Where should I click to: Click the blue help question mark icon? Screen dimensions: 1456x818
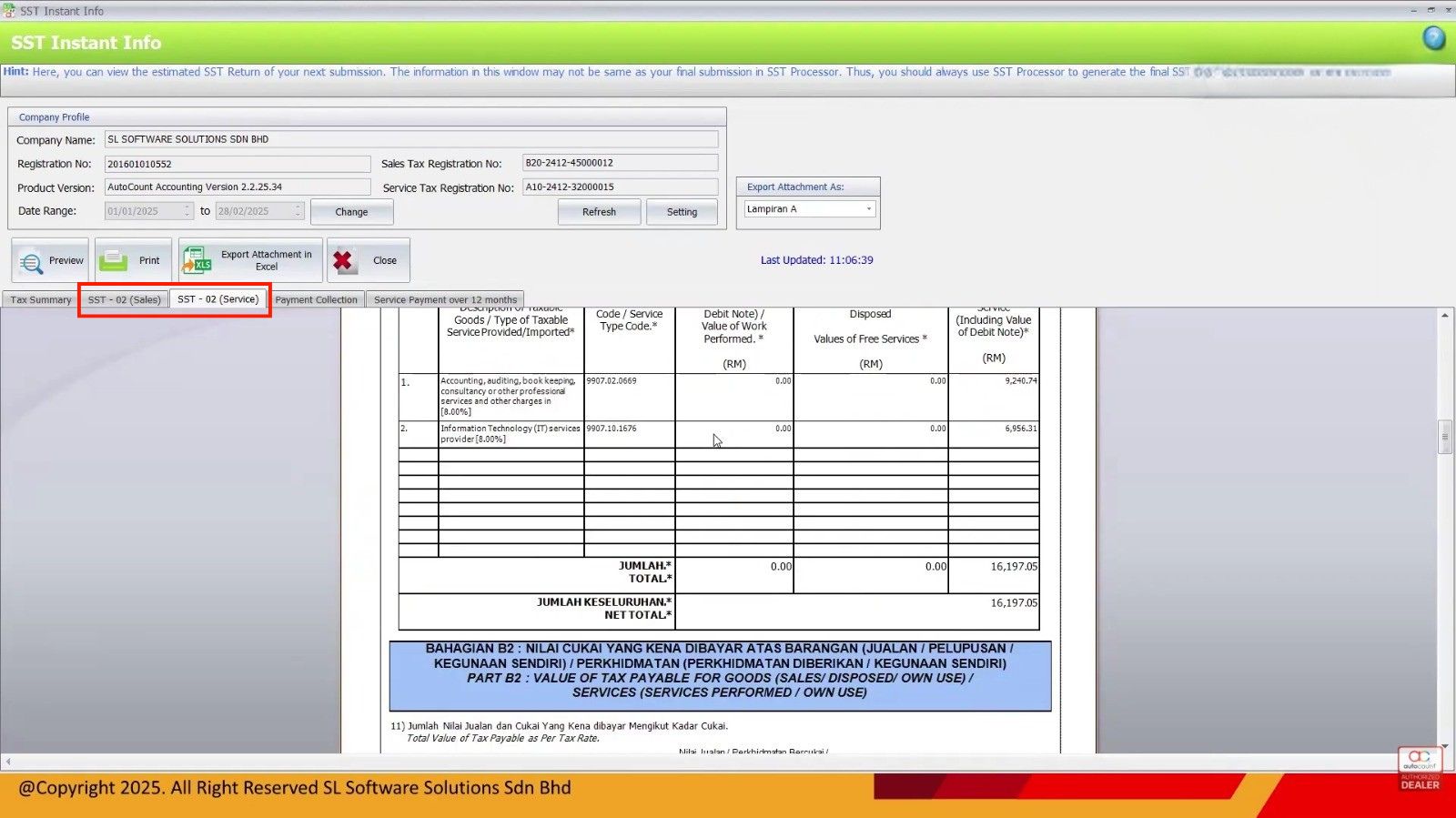coord(1434,38)
